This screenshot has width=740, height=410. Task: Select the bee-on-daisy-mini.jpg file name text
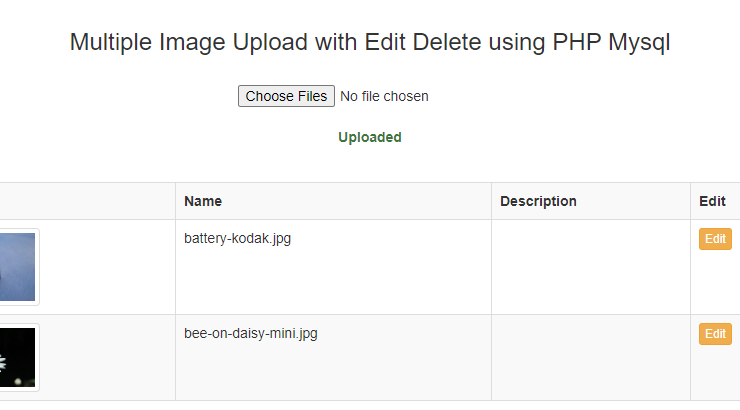tap(251, 334)
